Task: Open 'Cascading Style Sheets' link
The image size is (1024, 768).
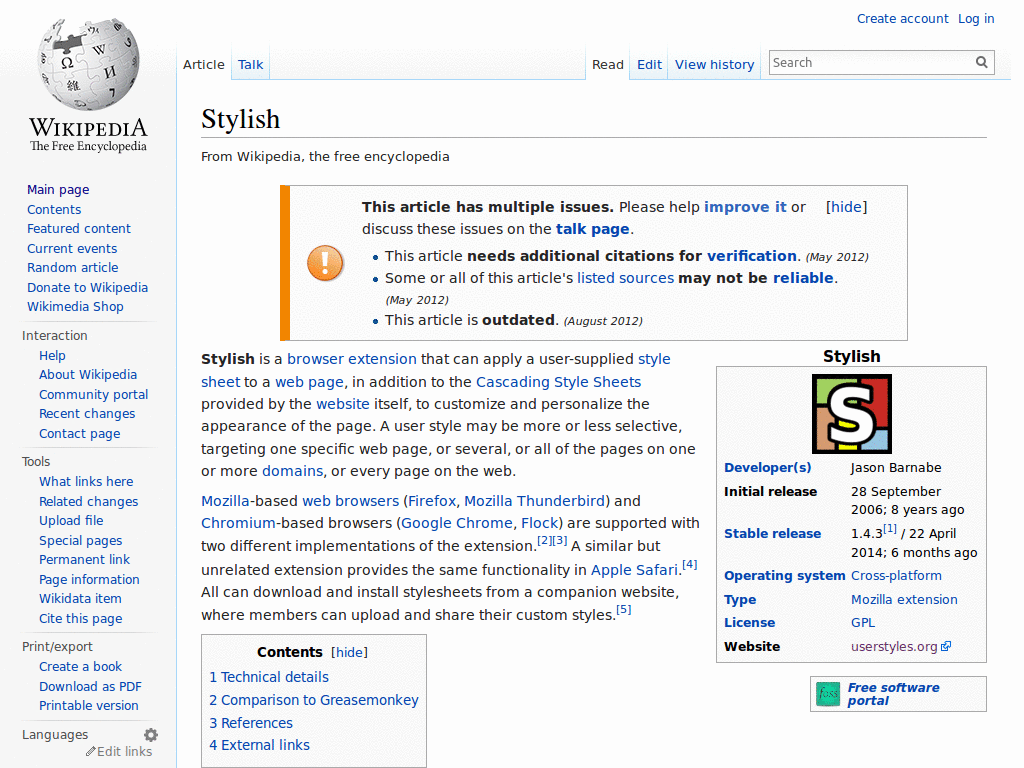Action: 558,382
